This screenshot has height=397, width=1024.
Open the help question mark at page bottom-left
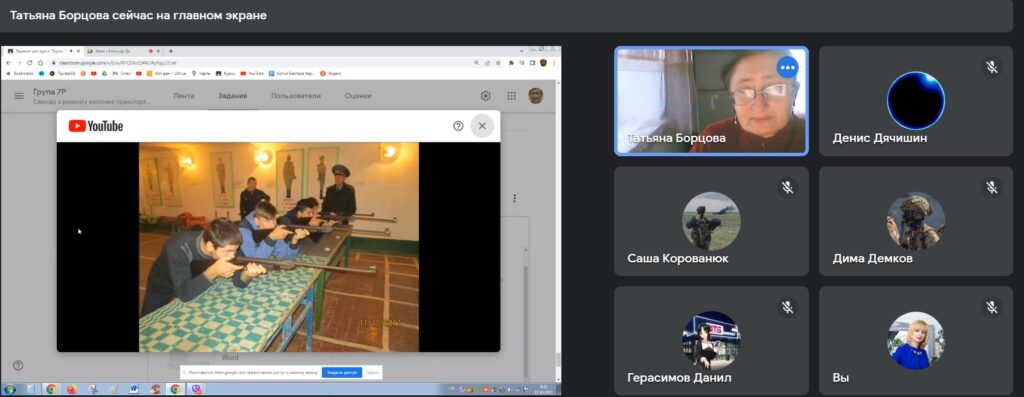click(18, 366)
